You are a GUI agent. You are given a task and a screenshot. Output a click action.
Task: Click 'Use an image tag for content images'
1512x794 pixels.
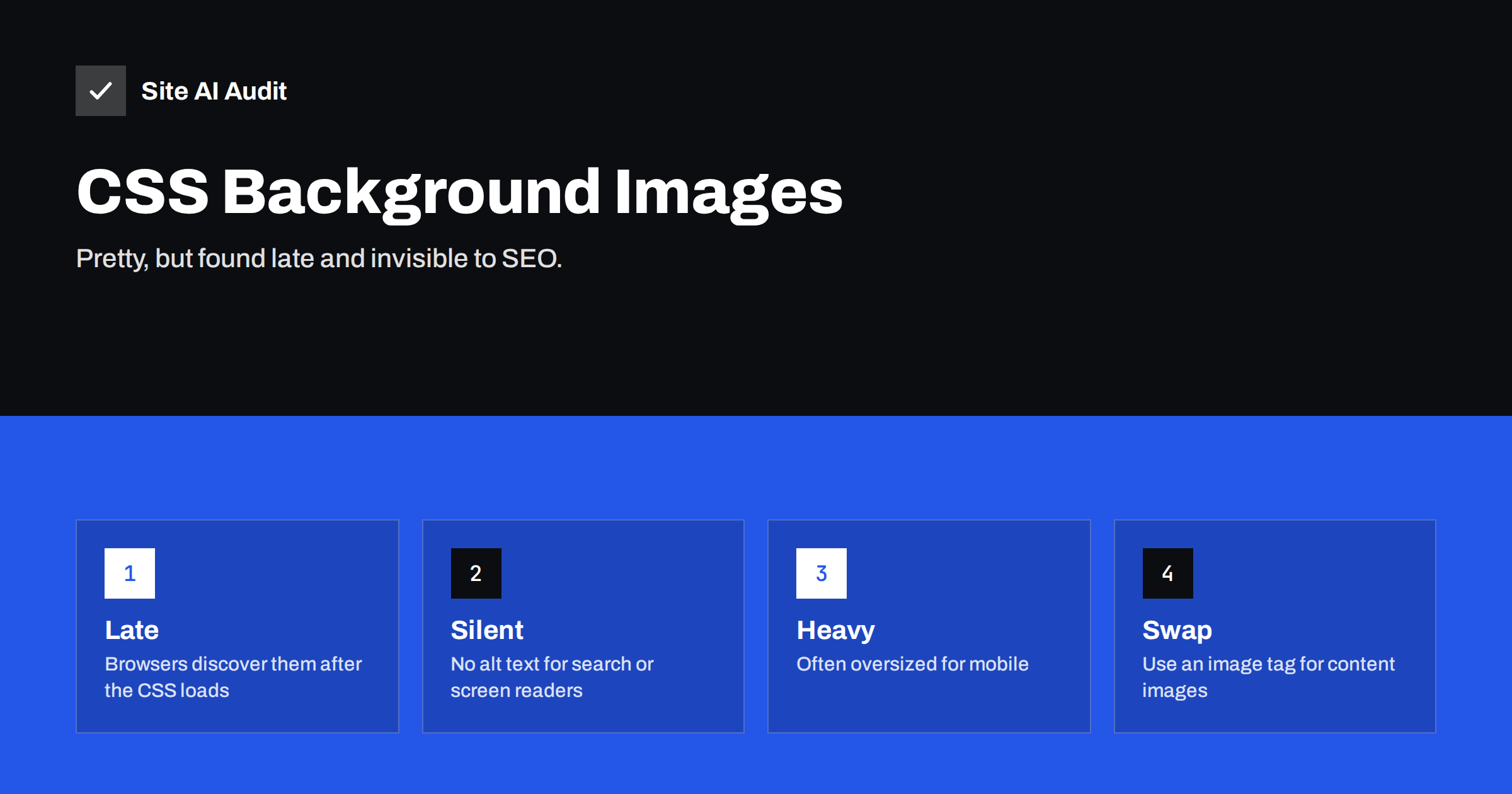pos(1269,677)
